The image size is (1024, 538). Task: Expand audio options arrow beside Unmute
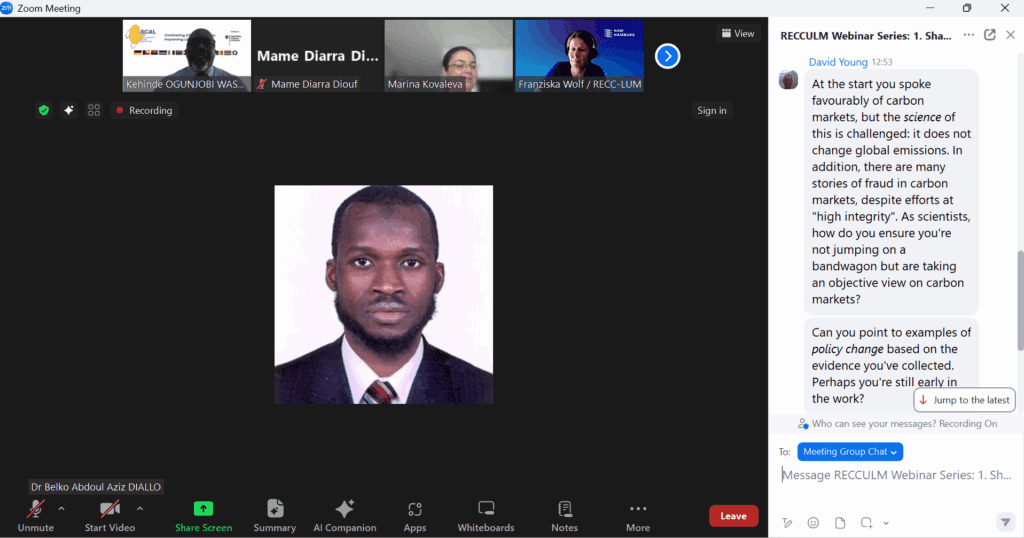click(62, 508)
